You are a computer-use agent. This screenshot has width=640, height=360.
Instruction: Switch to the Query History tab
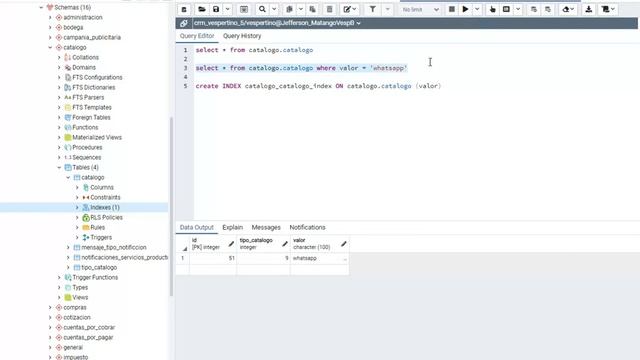[242, 36]
